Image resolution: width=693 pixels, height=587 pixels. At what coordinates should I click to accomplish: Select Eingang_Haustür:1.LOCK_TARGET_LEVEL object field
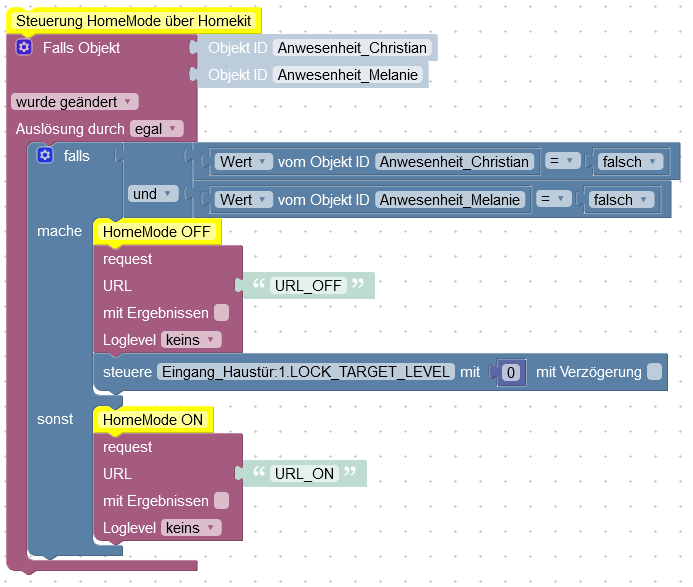tap(306, 371)
